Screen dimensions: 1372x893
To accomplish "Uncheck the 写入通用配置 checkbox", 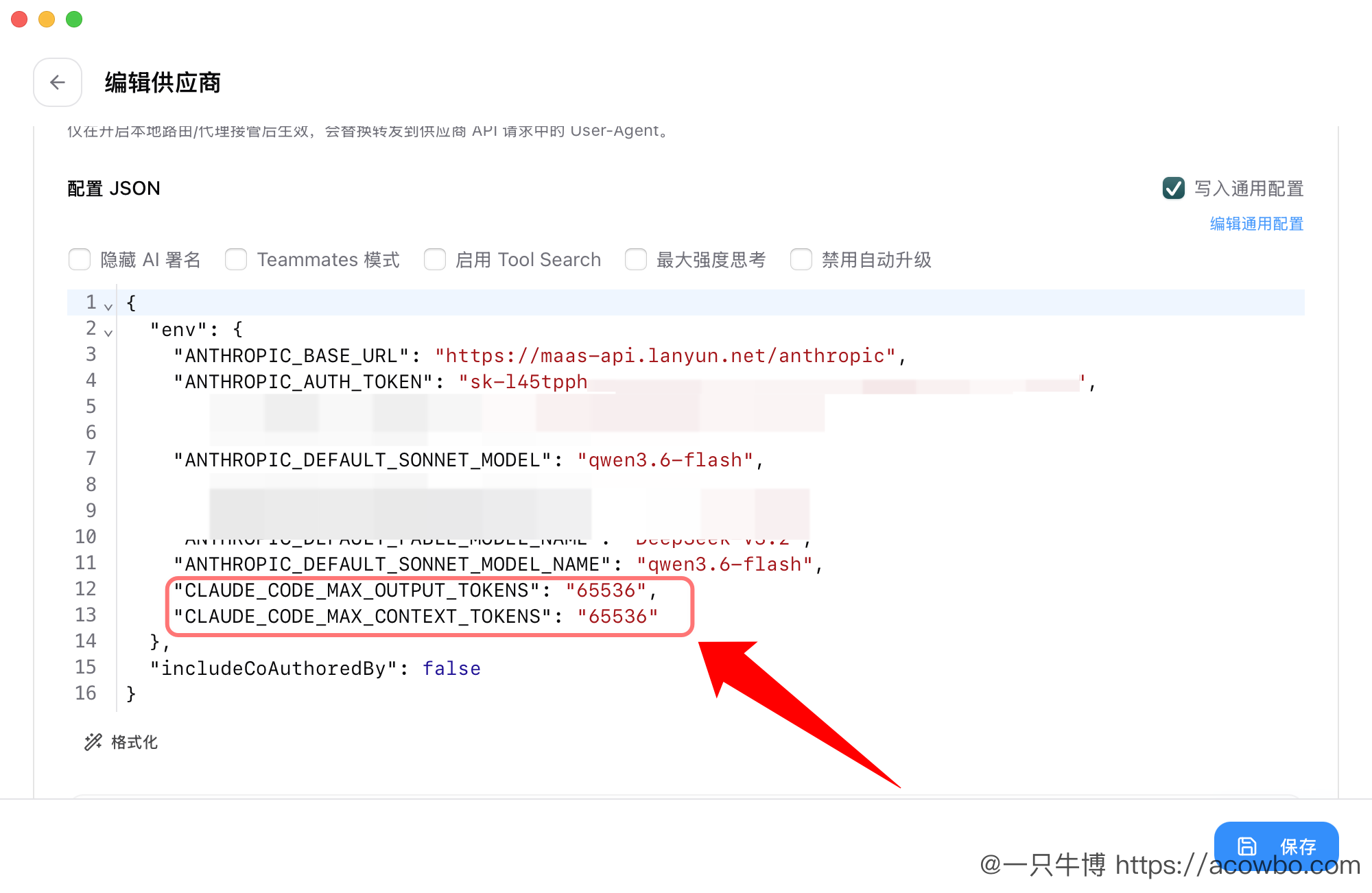I will (x=1174, y=188).
